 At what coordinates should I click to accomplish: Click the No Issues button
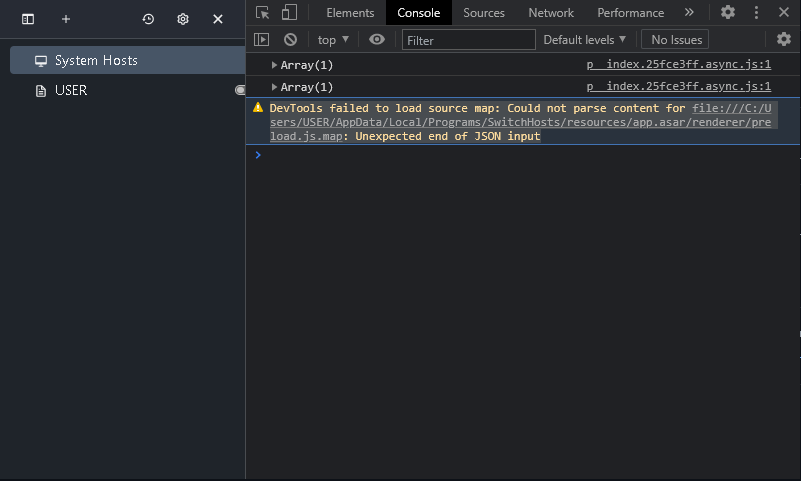[x=675, y=40]
